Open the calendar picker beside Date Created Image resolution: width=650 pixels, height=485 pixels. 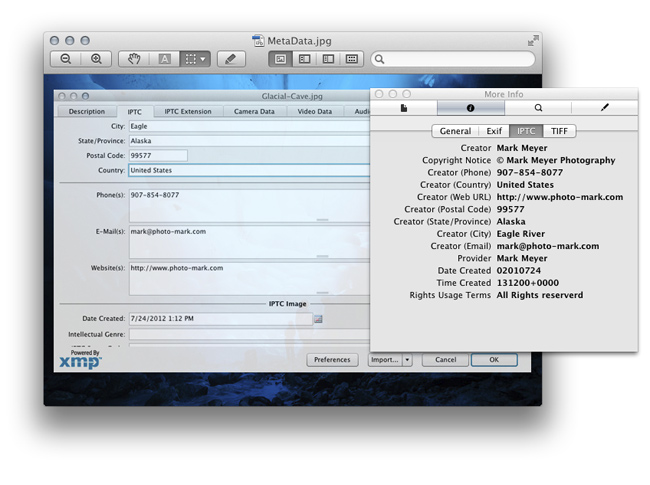[x=318, y=318]
